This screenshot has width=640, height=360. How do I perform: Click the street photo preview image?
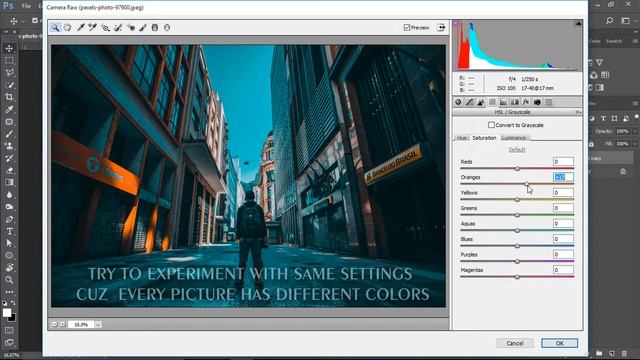(x=249, y=176)
